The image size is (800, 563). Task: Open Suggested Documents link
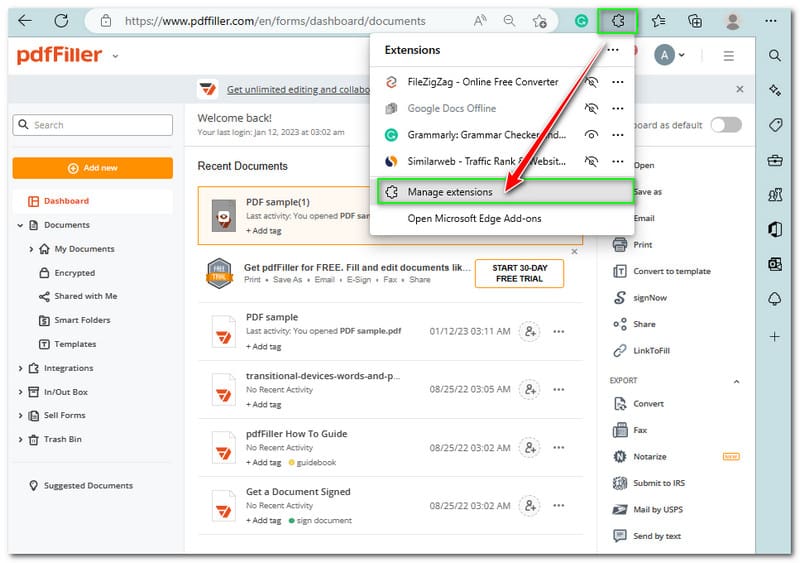88,485
